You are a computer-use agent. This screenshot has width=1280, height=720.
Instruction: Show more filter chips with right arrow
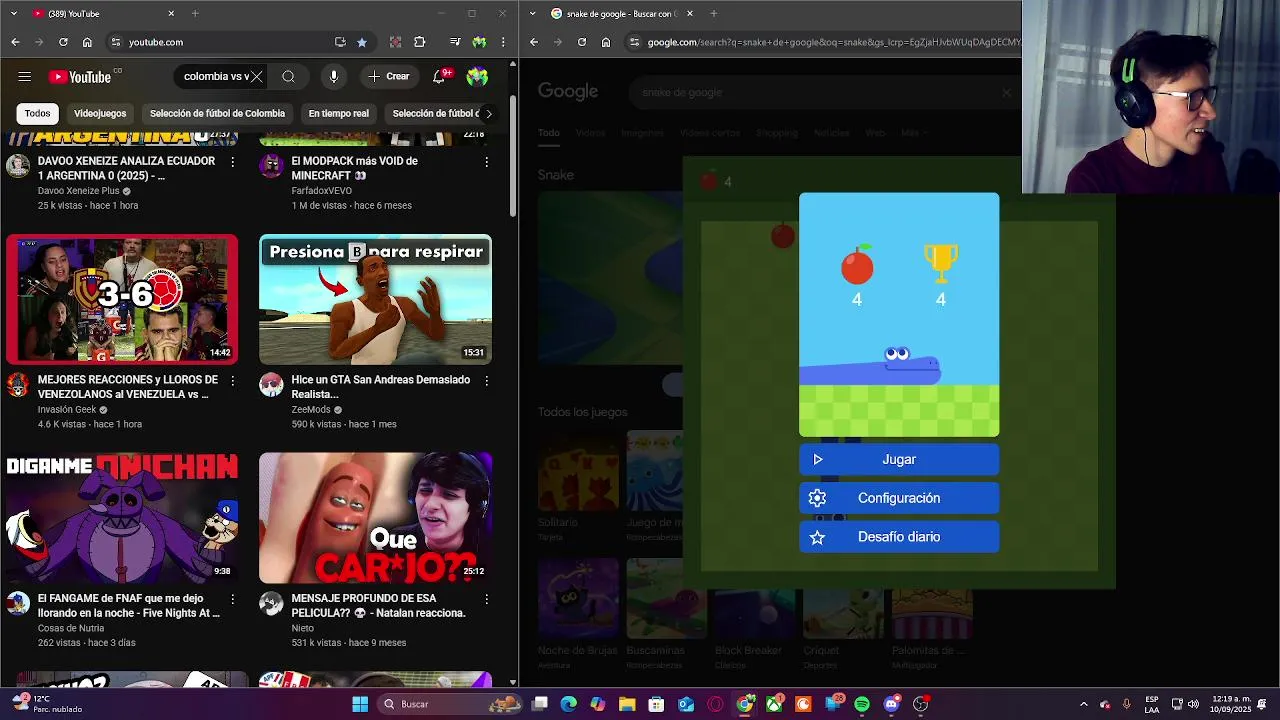click(488, 114)
